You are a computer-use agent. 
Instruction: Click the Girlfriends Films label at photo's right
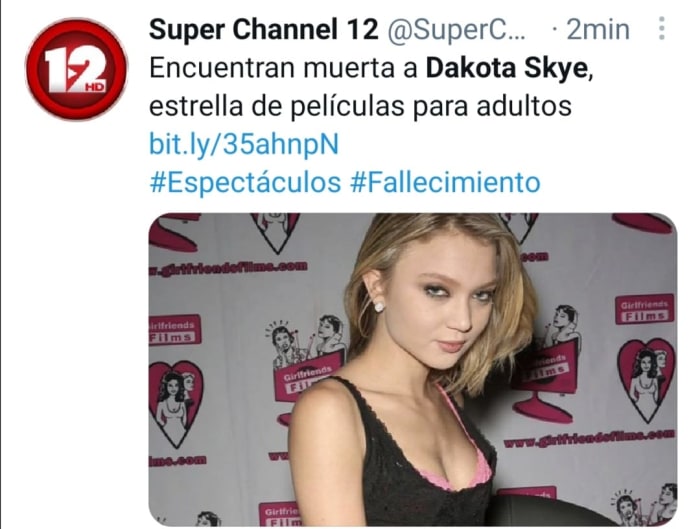click(645, 309)
